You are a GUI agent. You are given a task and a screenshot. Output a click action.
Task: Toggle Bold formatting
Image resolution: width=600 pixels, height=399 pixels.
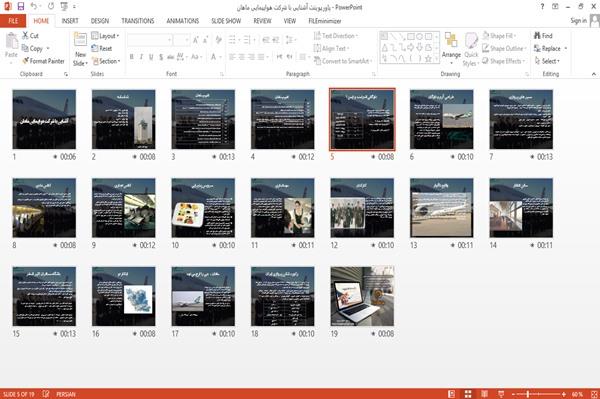pyautogui.click(x=132, y=57)
